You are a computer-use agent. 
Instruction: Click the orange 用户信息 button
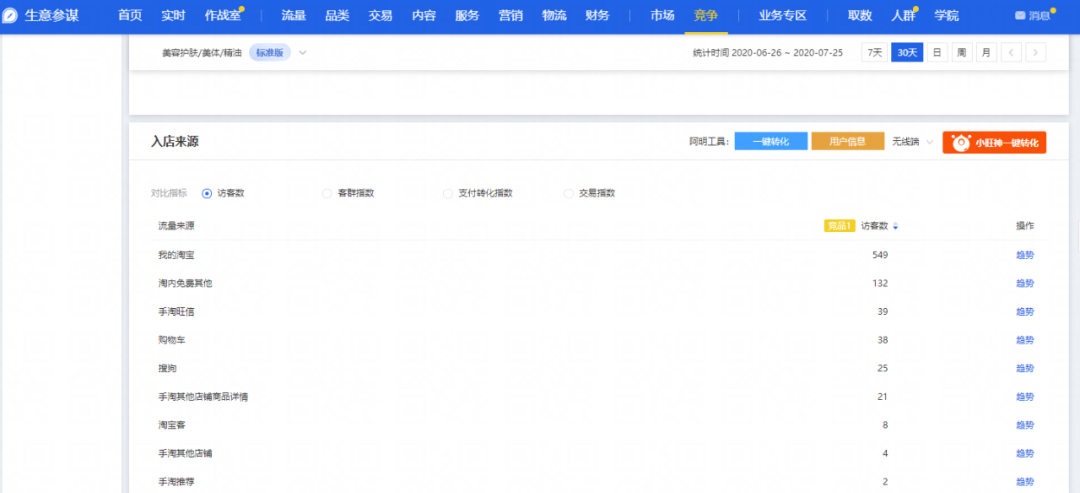tap(848, 141)
